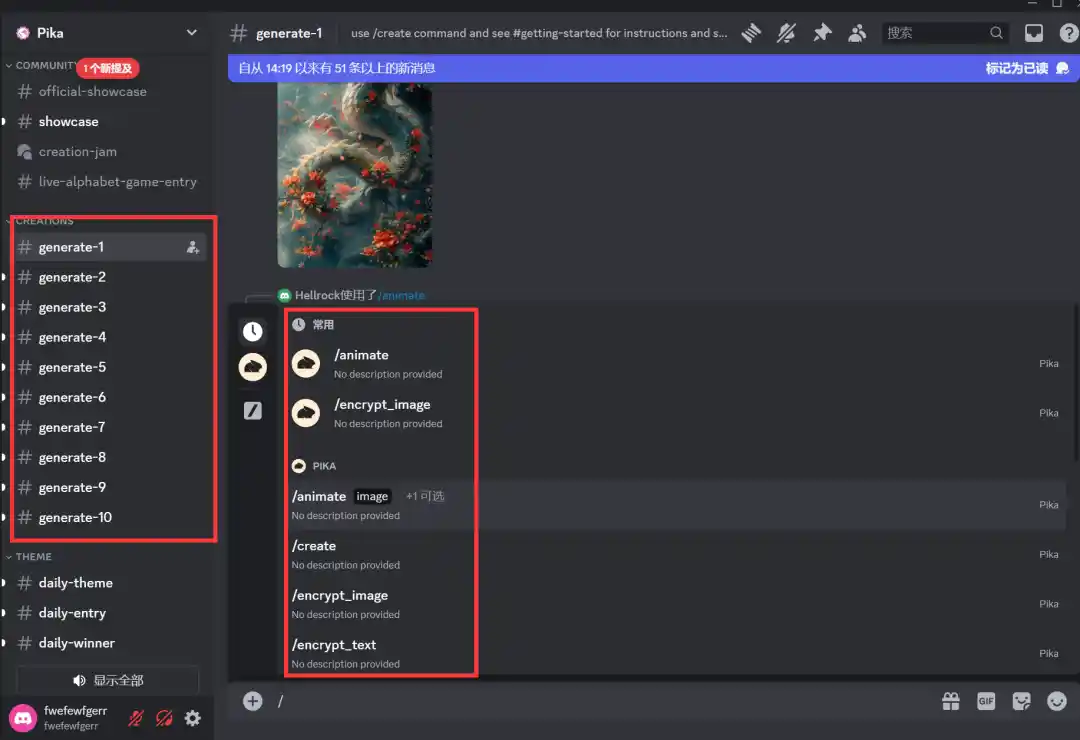
Task: Toggle headphone deafen in user panel
Action: tap(165, 718)
